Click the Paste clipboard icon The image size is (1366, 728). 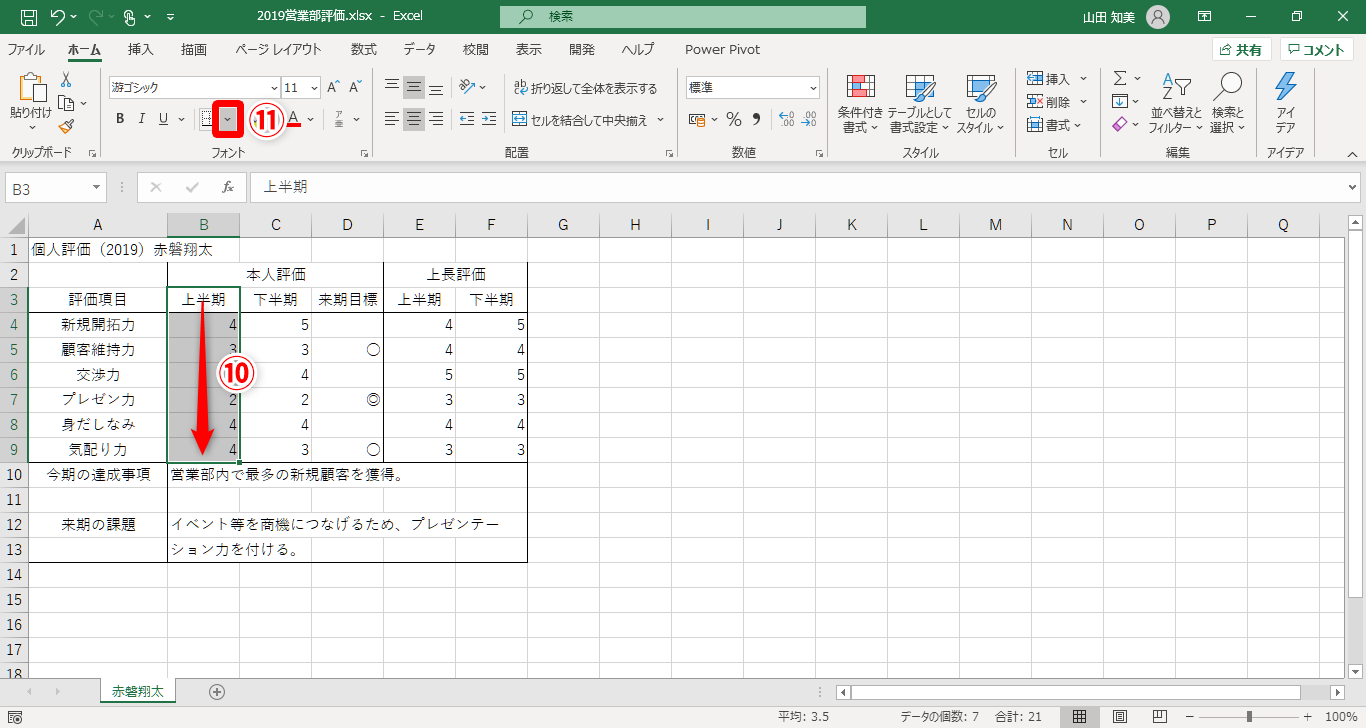pos(31,88)
